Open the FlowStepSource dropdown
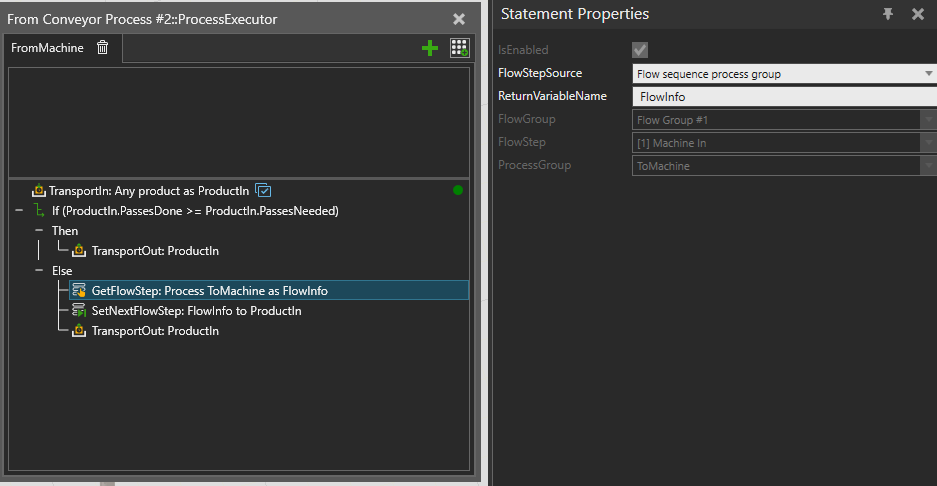Screen dimensions: 937x486 pos(929,74)
